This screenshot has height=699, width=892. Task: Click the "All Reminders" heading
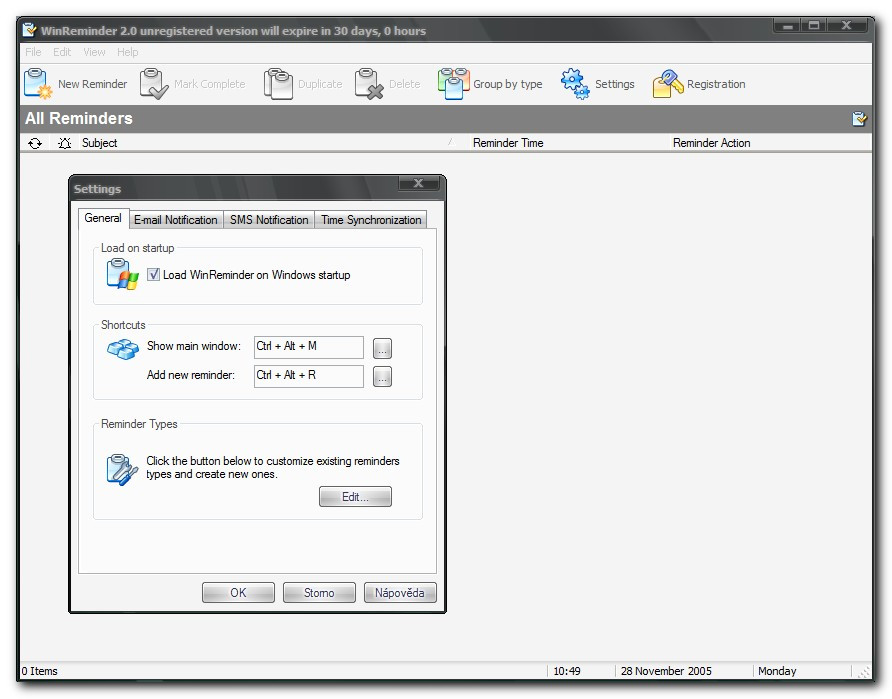click(x=79, y=118)
